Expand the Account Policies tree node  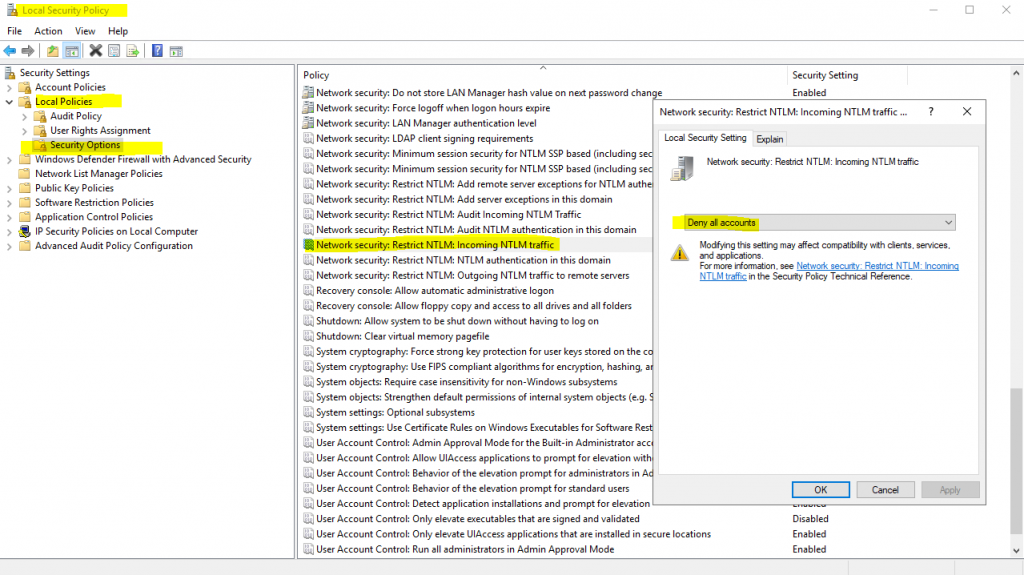(x=9, y=88)
